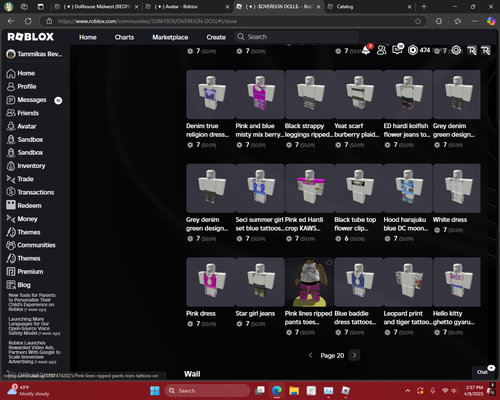500x400 pixels.
Task: Open Charts in the Roblox navbar
Action: click(x=124, y=37)
